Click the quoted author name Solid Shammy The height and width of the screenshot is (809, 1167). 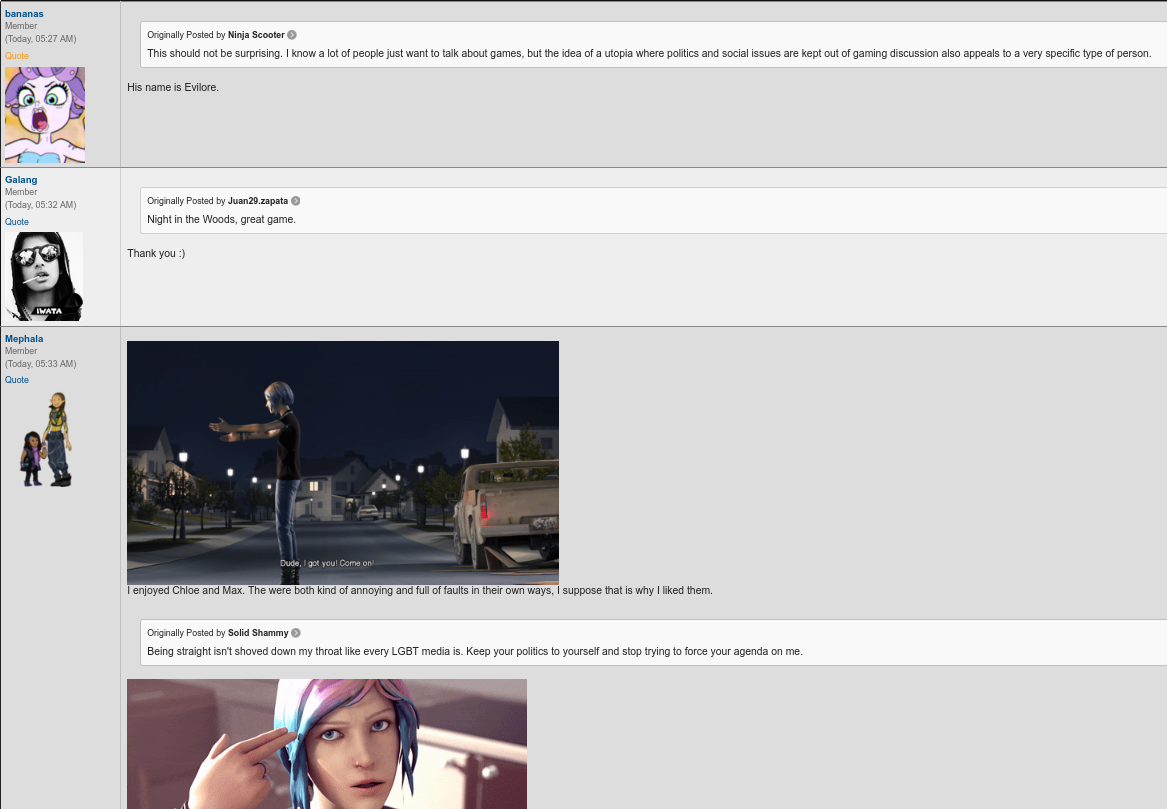258,633
